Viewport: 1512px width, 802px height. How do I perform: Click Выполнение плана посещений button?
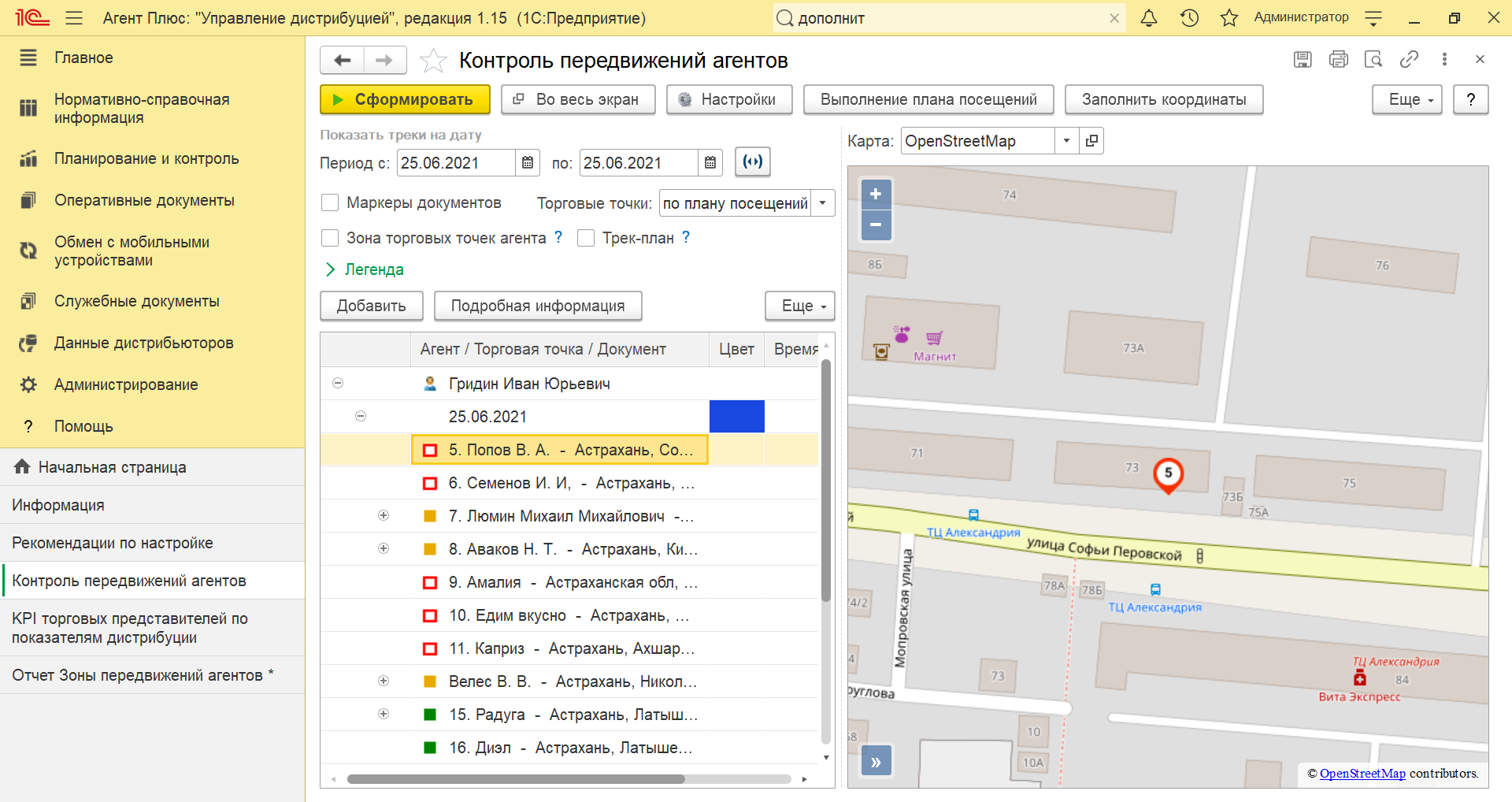pyautogui.click(x=928, y=99)
